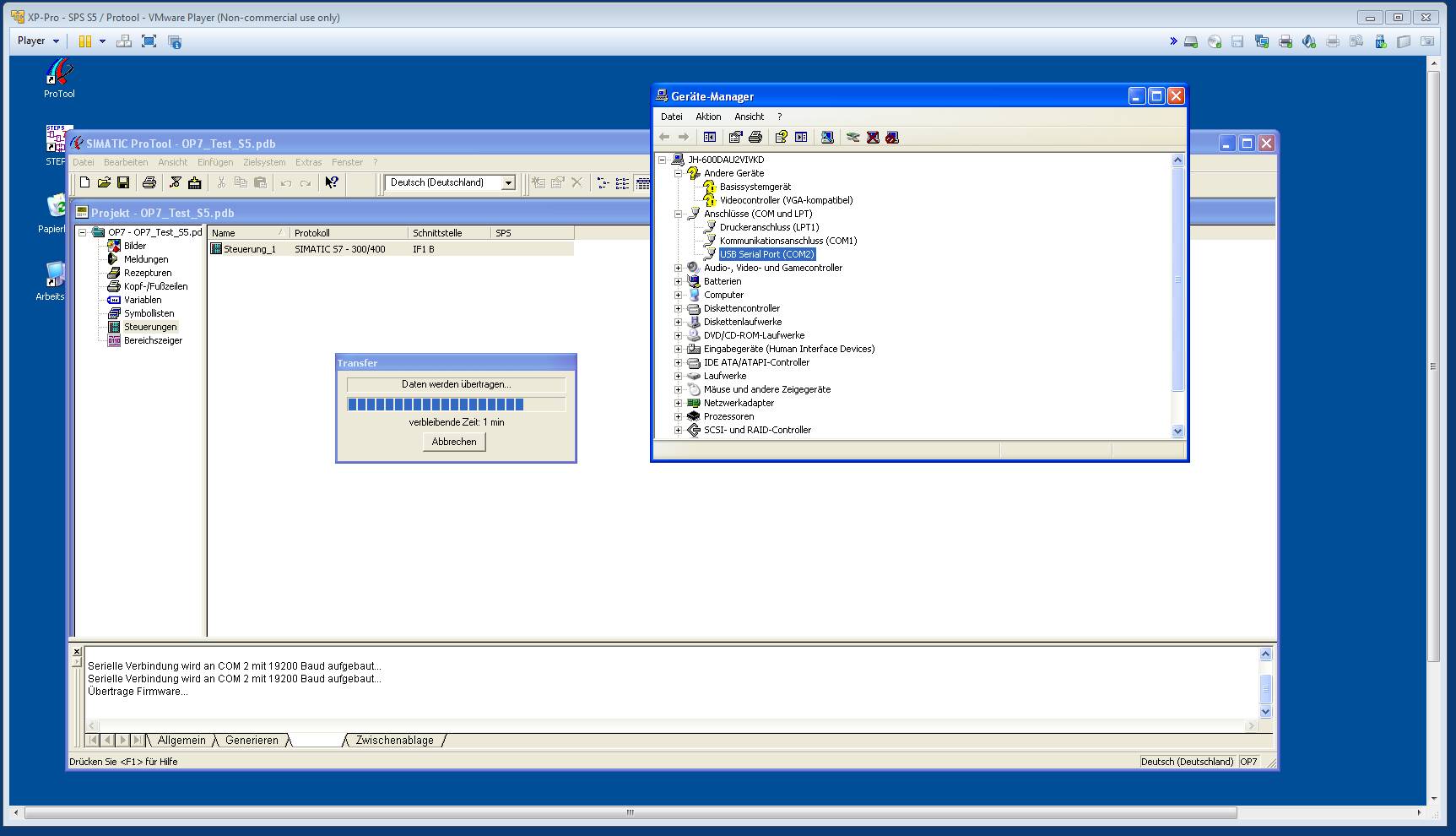Open the VMware Player menu
The height and width of the screenshot is (836, 1456).
(38, 41)
